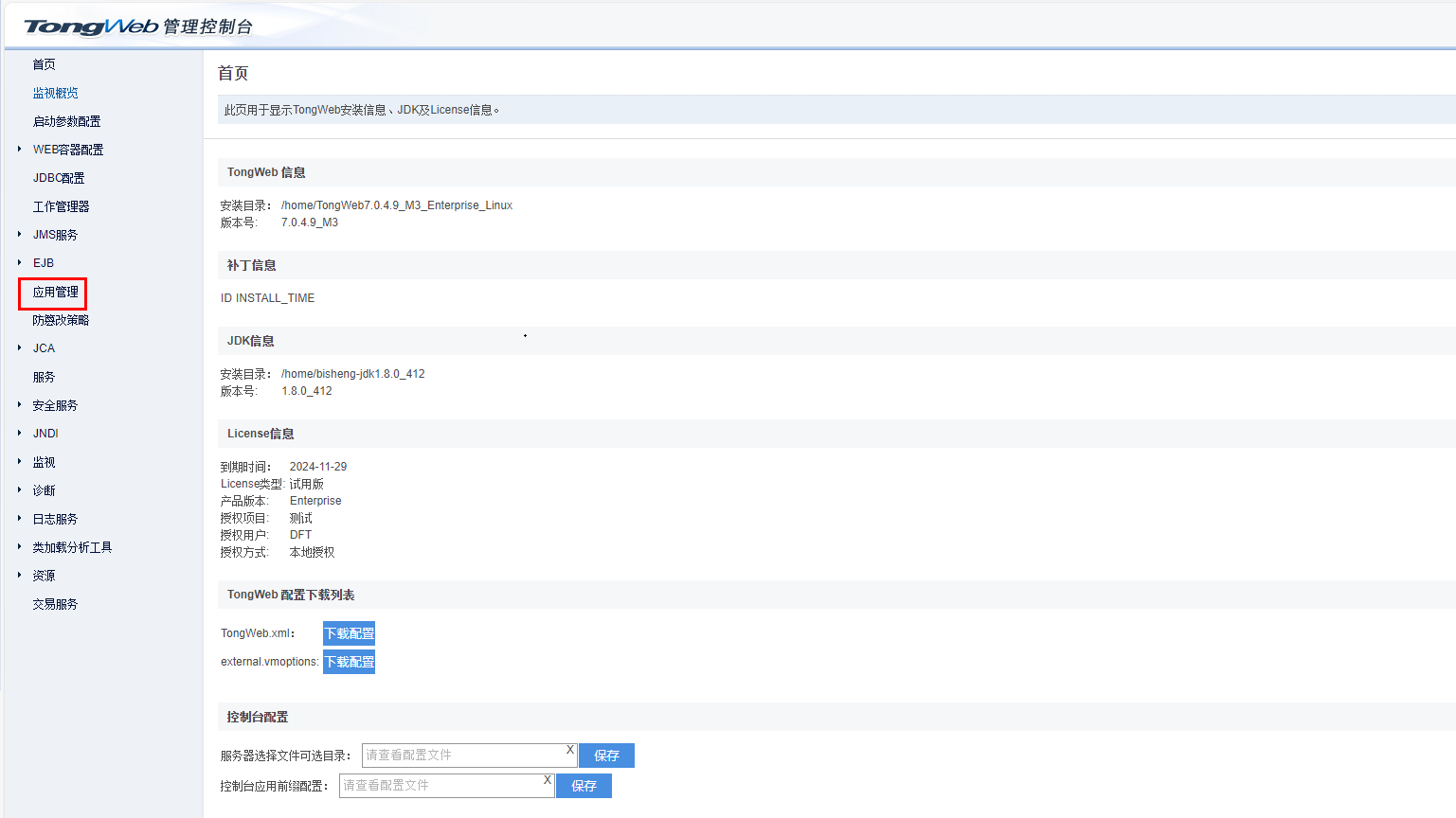Select WEB容器配置 menu item
The height and width of the screenshot is (818, 1456).
[x=68, y=150]
